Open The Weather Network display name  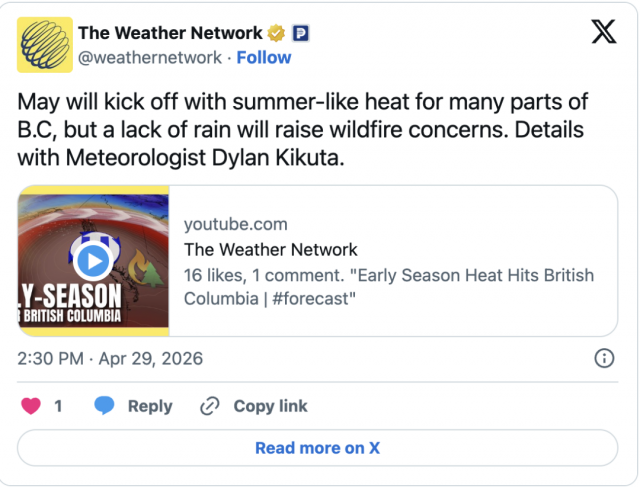click(184, 33)
